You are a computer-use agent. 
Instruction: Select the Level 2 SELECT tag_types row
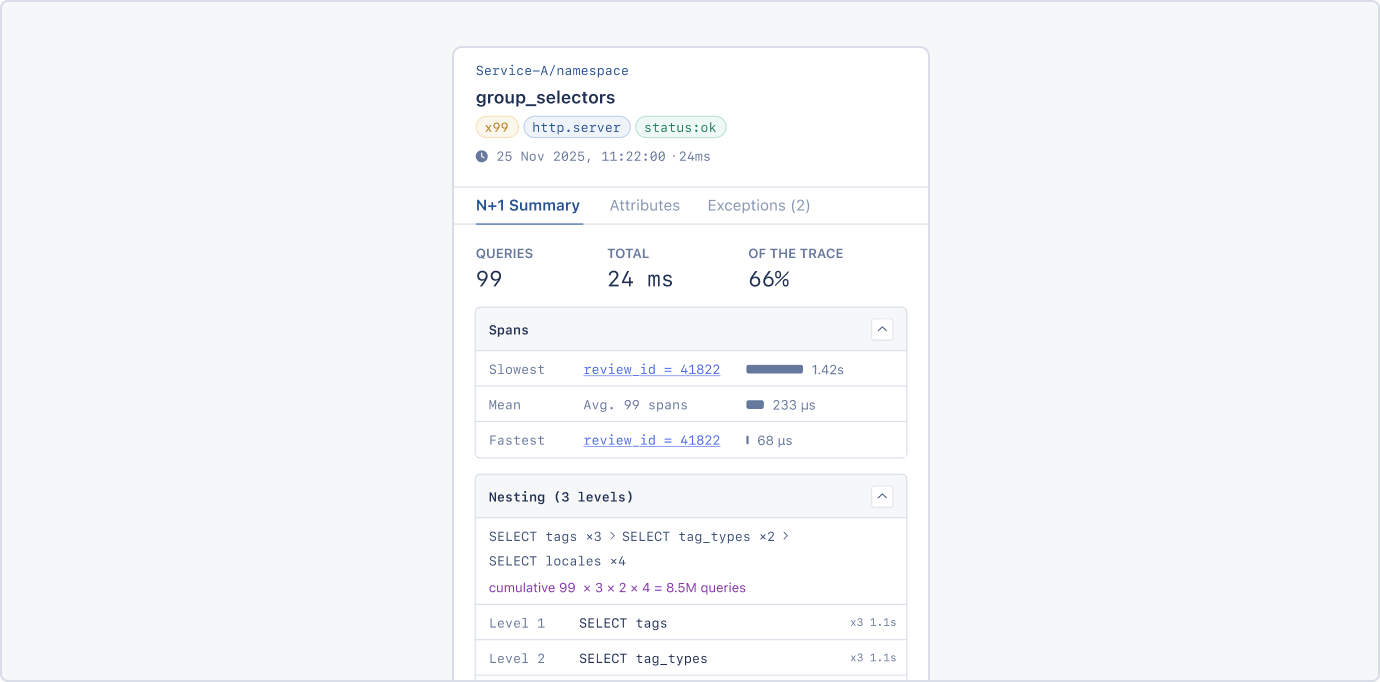click(x=691, y=658)
